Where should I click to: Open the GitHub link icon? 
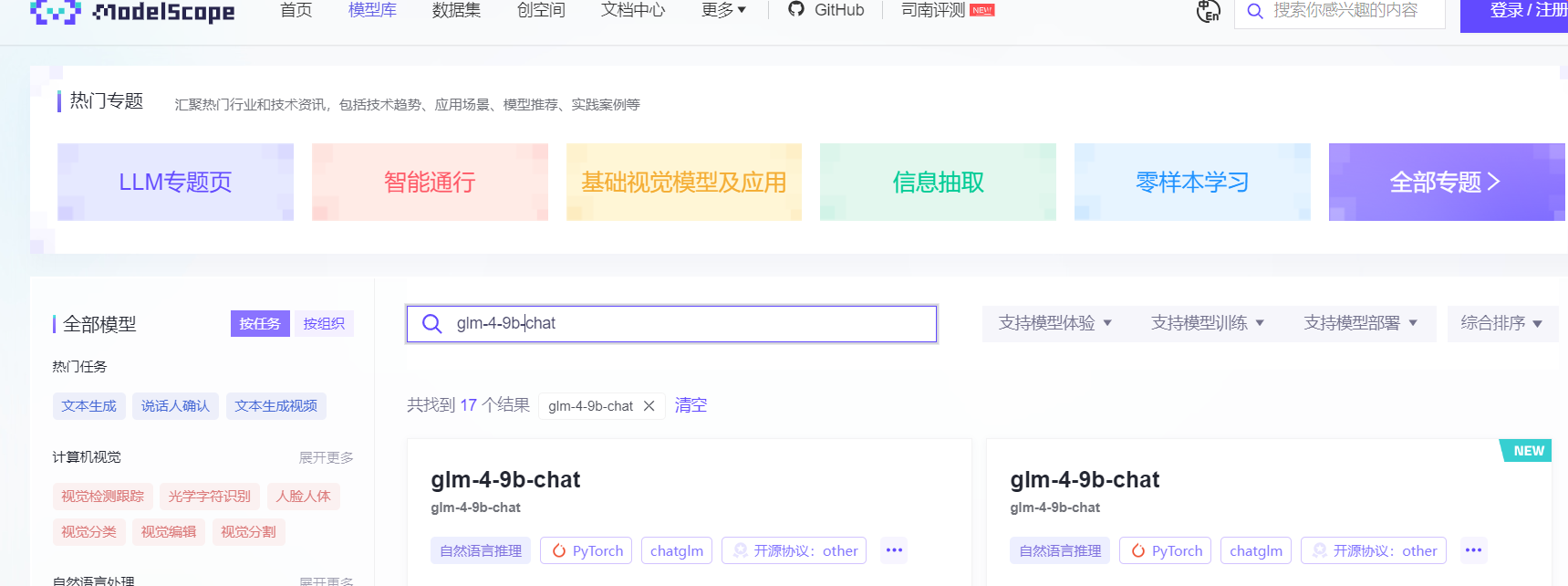[x=796, y=9]
